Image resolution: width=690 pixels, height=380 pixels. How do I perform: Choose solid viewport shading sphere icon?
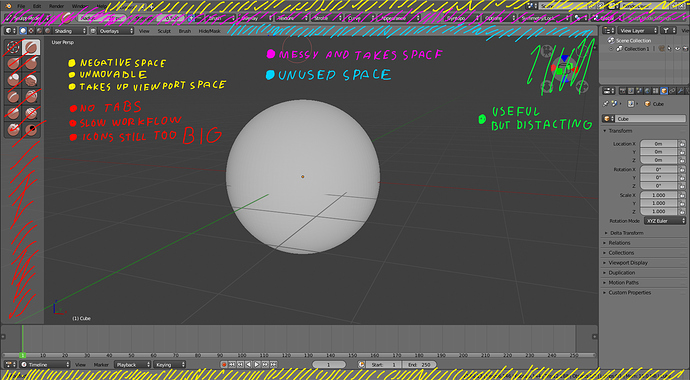(23, 31)
